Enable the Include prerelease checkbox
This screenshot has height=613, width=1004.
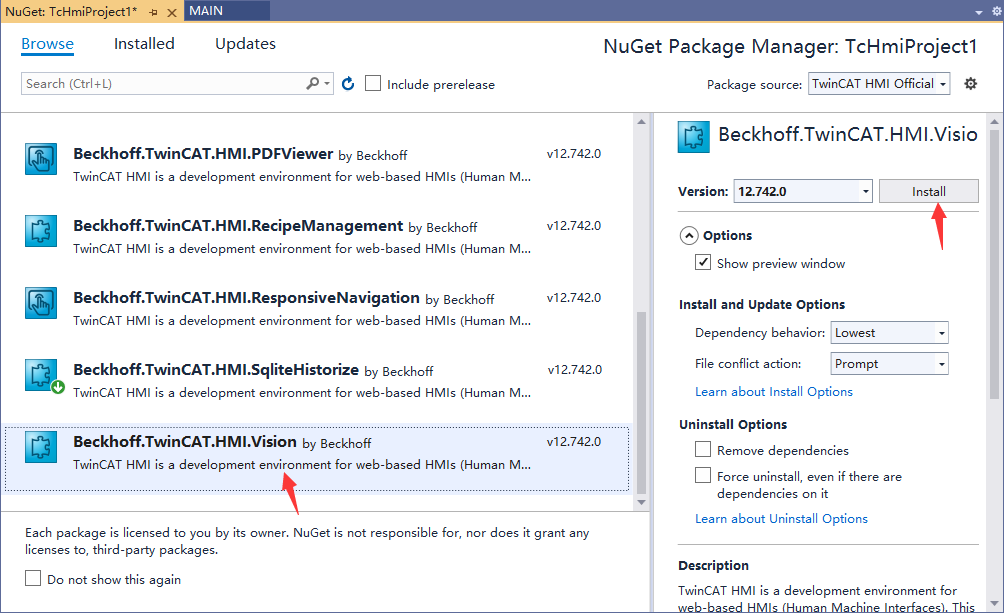point(373,84)
